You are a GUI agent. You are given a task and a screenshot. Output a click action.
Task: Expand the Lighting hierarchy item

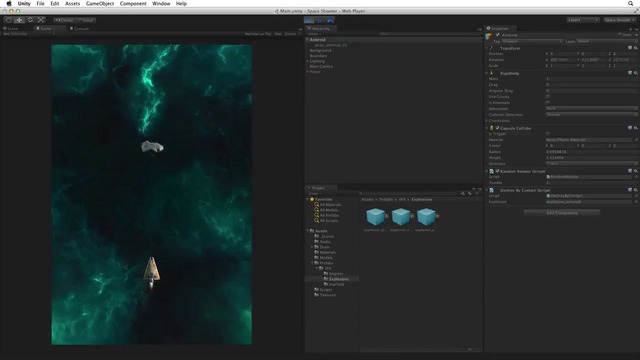click(x=307, y=61)
